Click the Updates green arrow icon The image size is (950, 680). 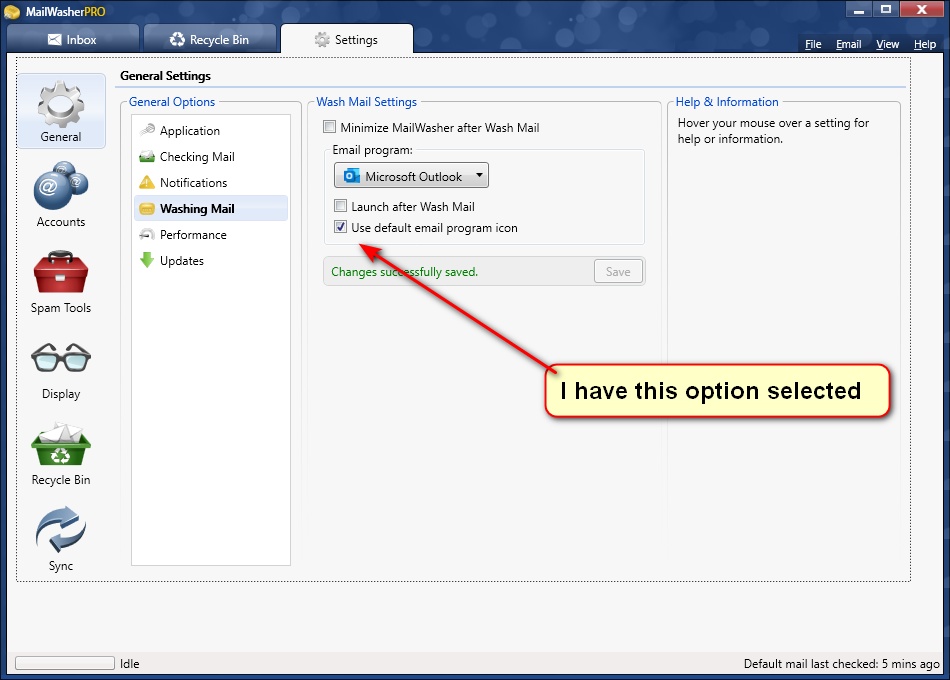pos(147,260)
